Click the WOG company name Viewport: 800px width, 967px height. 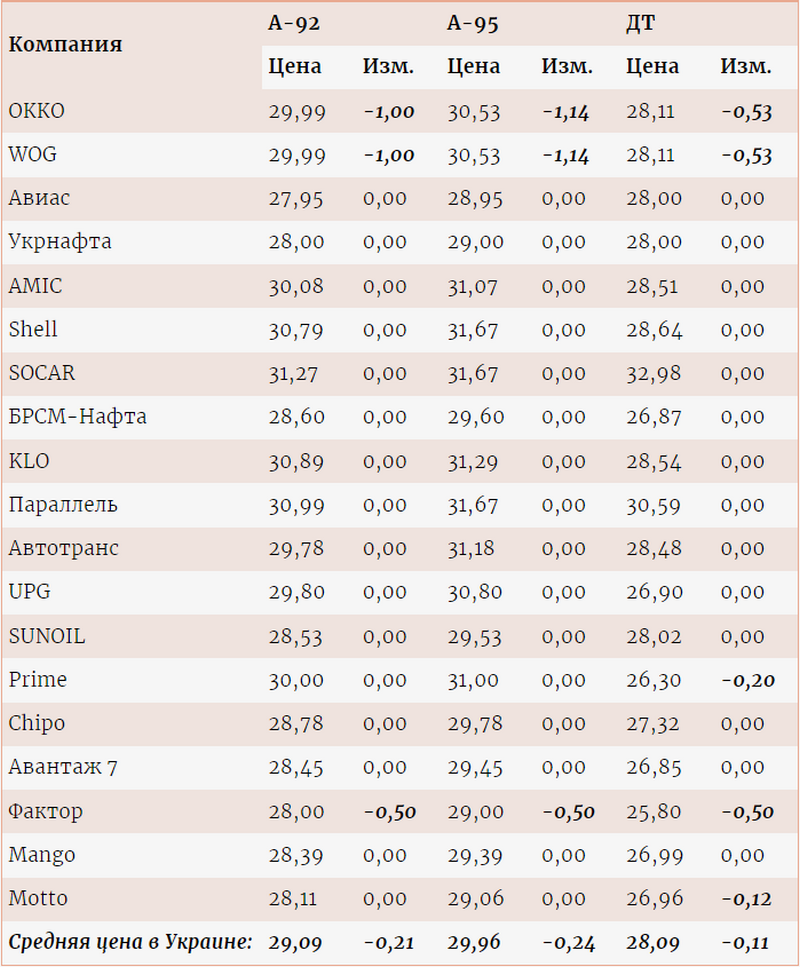tap(35, 155)
